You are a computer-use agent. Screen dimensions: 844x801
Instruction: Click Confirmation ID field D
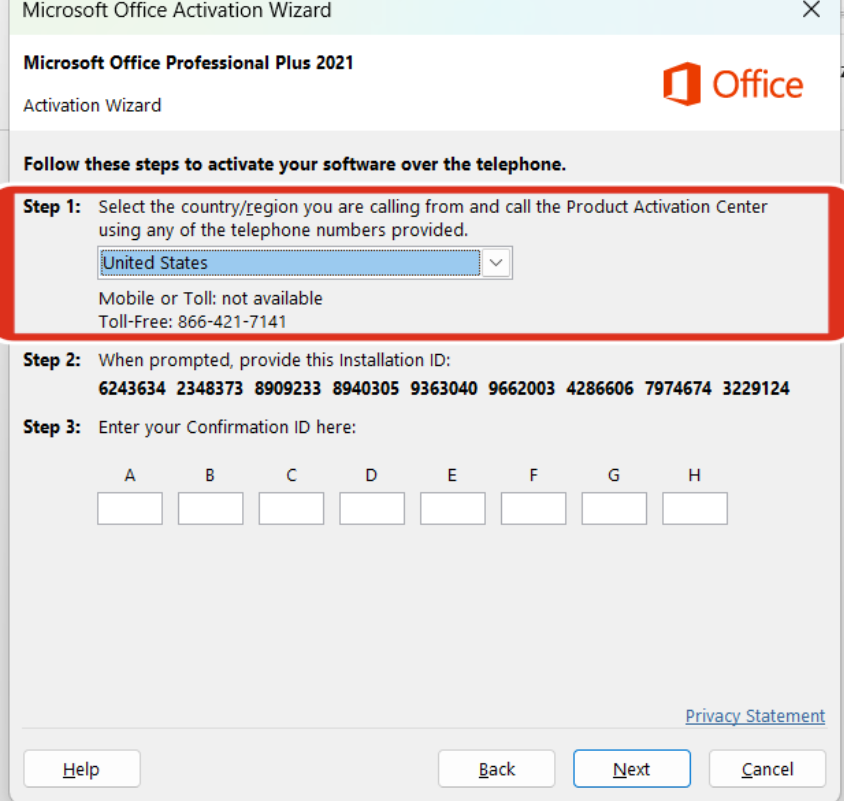(x=372, y=508)
